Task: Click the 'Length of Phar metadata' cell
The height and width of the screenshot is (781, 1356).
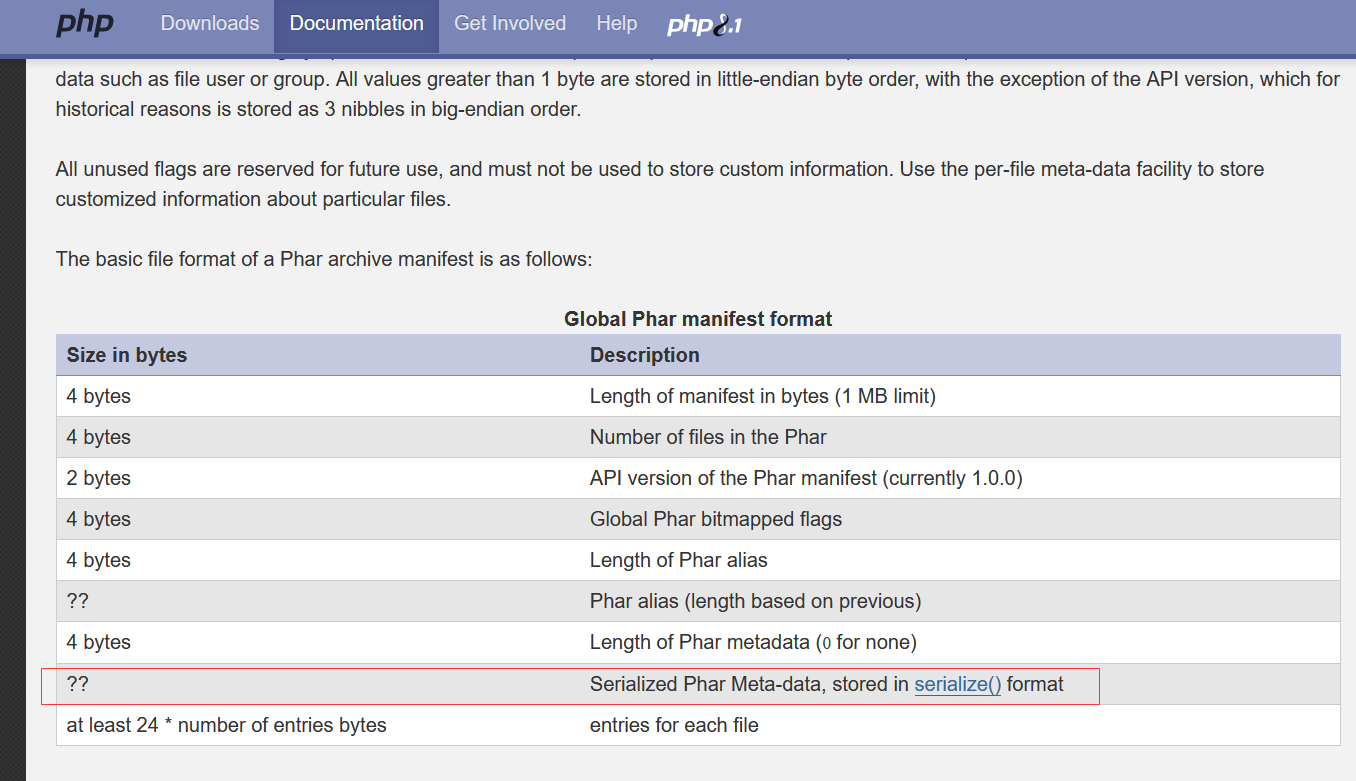Action: coord(753,642)
